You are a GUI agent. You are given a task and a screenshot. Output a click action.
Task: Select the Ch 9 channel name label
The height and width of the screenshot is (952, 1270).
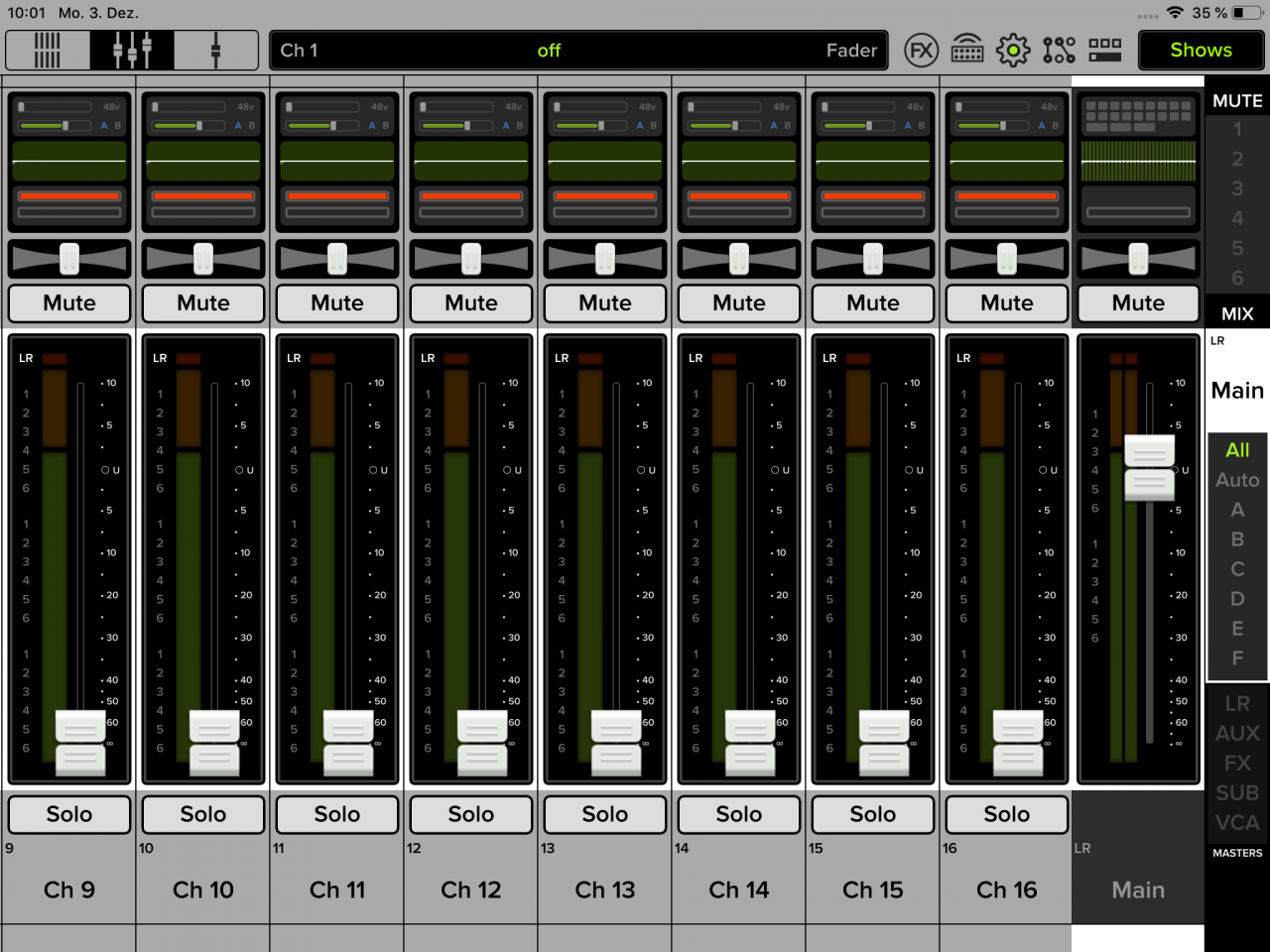[x=69, y=890]
